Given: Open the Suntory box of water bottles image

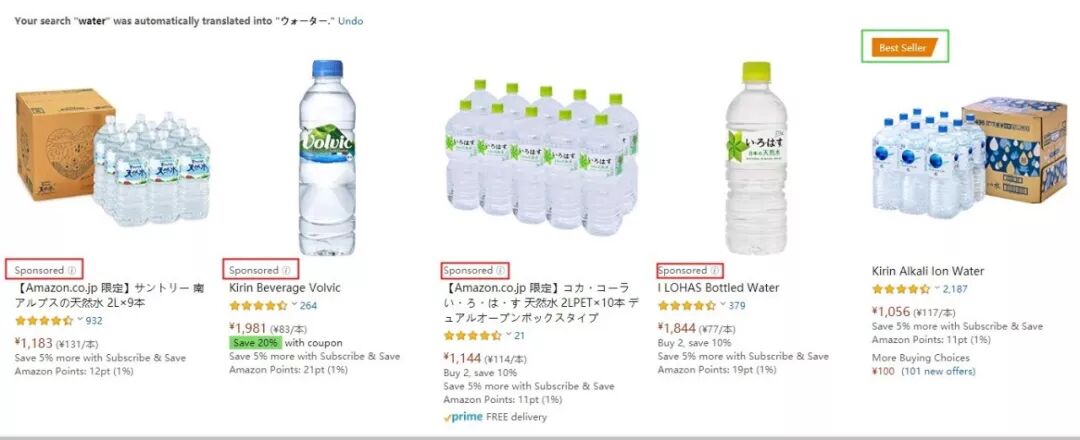Looking at the screenshot, I should pos(112,157).
